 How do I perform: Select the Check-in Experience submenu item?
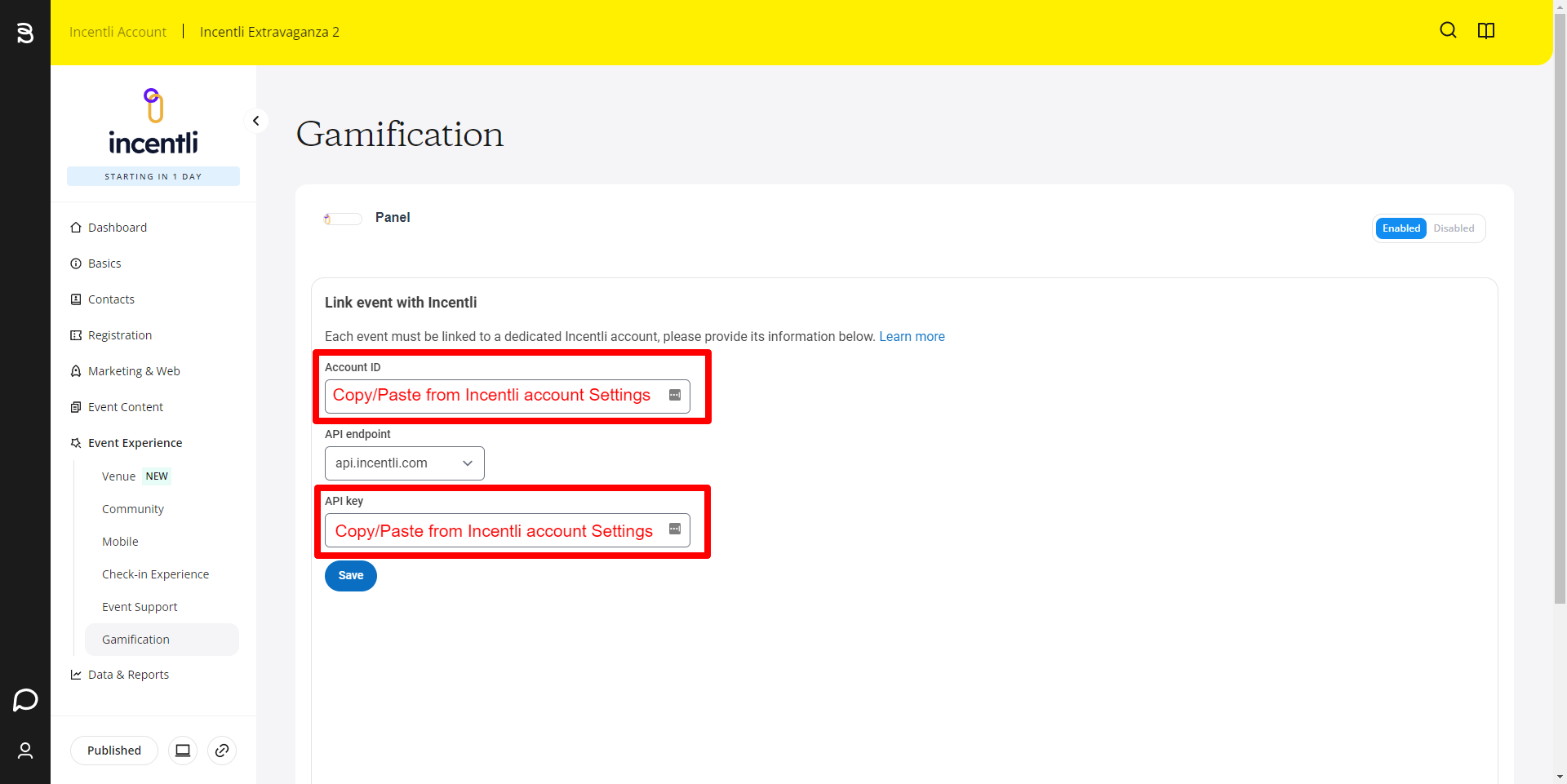coord(155,574)
